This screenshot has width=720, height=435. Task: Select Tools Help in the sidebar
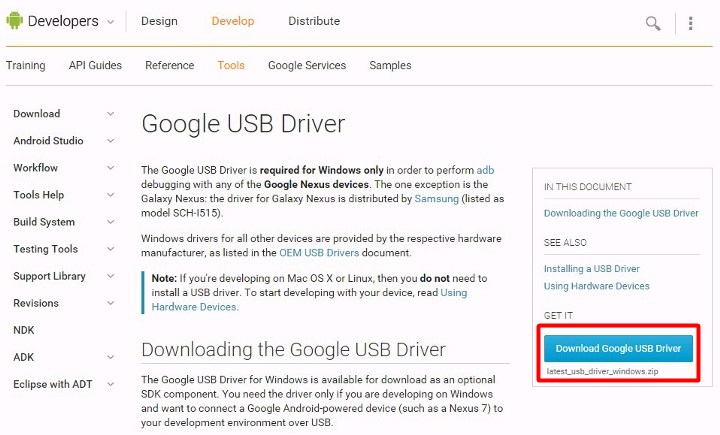(39, 195)
